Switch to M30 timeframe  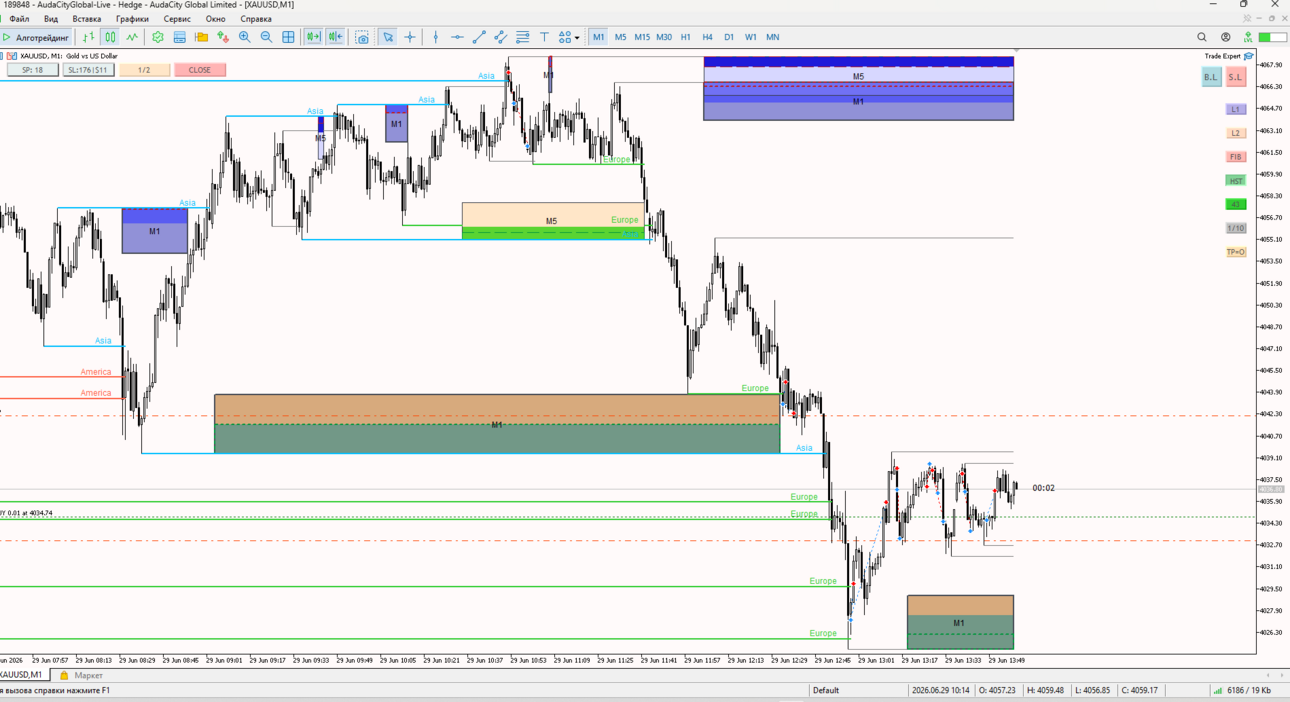pos(664,37)
